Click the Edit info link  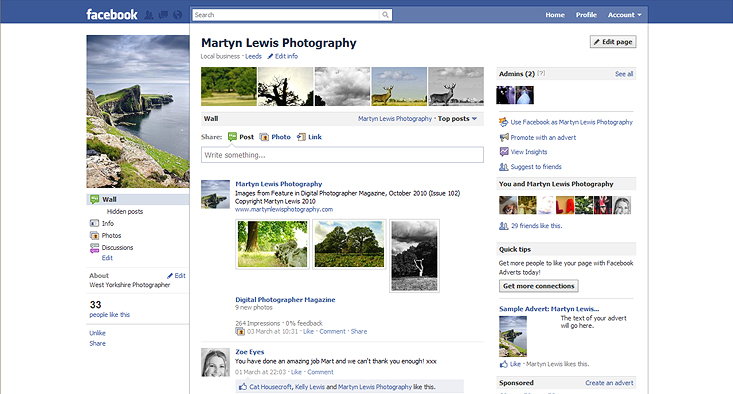286,57
